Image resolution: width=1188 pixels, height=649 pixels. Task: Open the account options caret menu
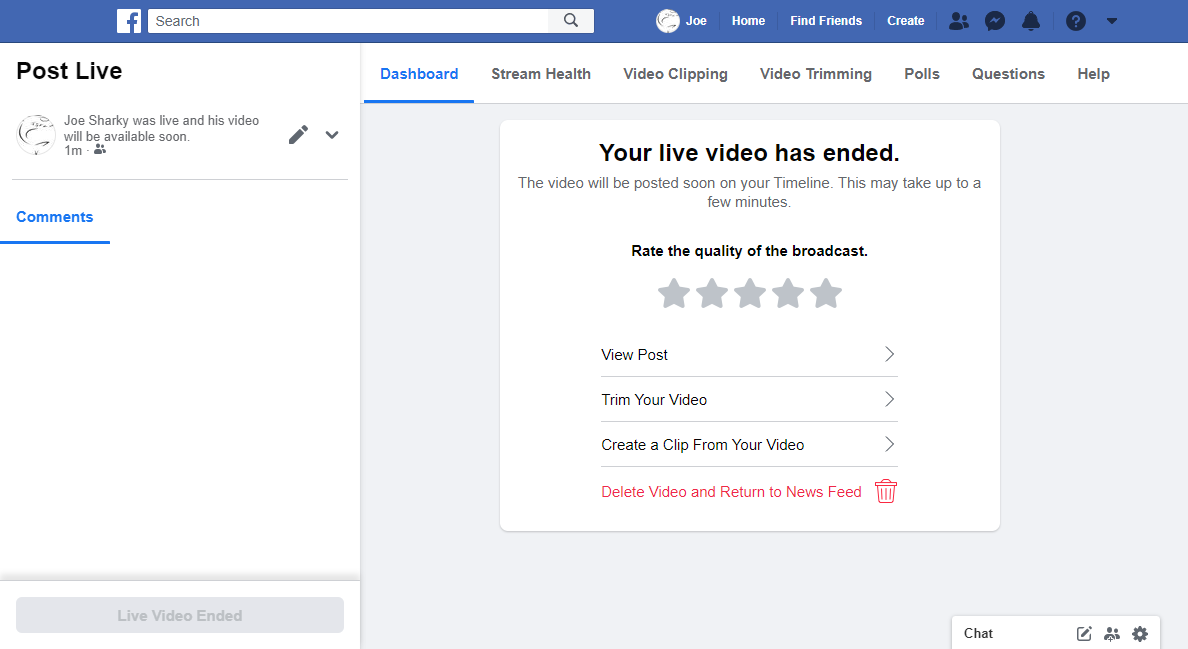[x=1112, y=20]
